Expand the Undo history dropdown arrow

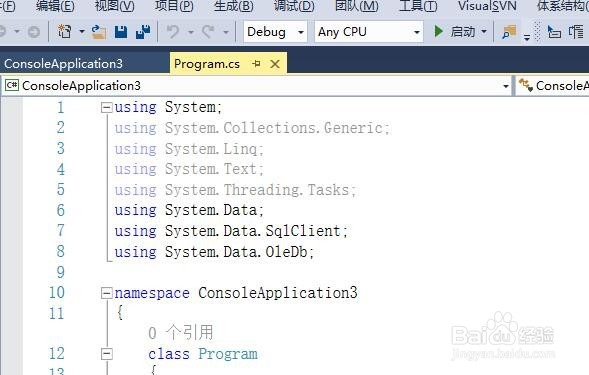pos(191,32)
